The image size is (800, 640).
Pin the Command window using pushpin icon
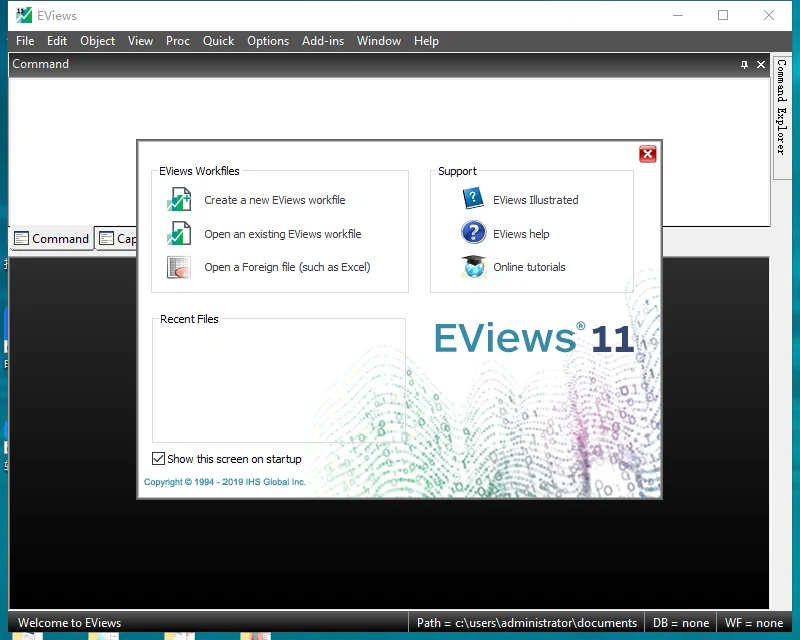coord(744,64)
